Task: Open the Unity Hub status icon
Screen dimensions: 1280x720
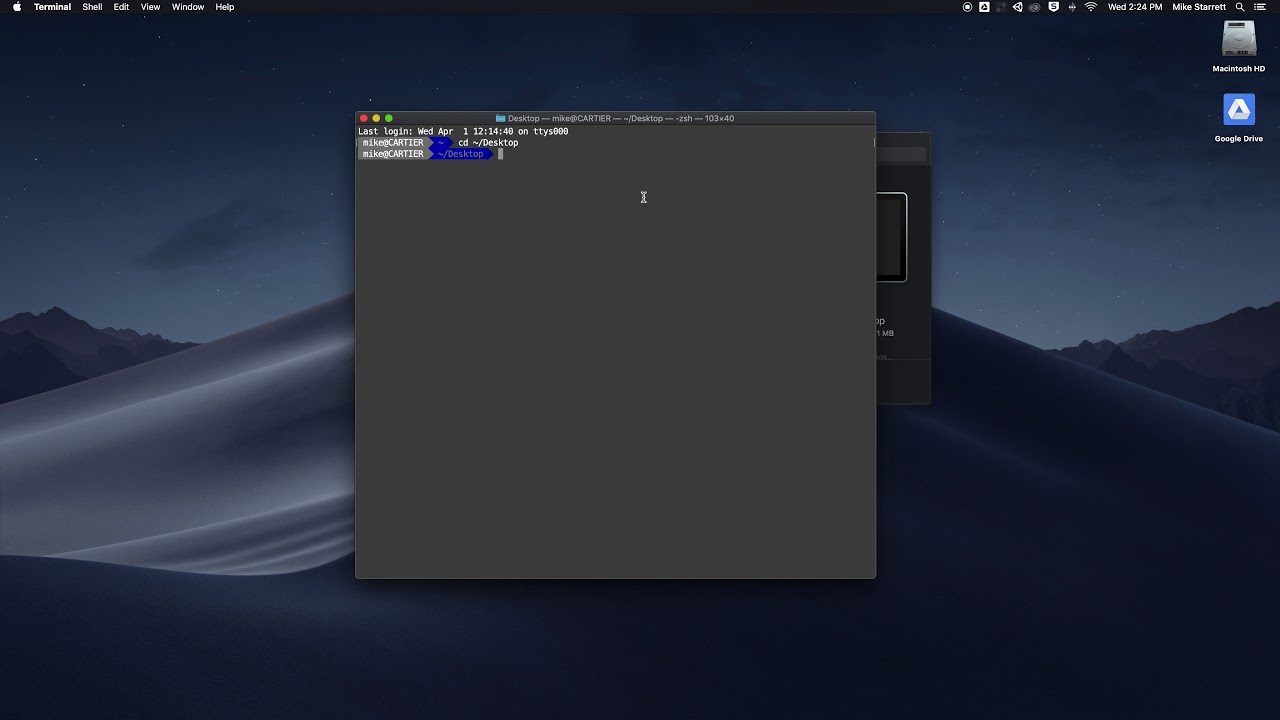Action: 1018,7
